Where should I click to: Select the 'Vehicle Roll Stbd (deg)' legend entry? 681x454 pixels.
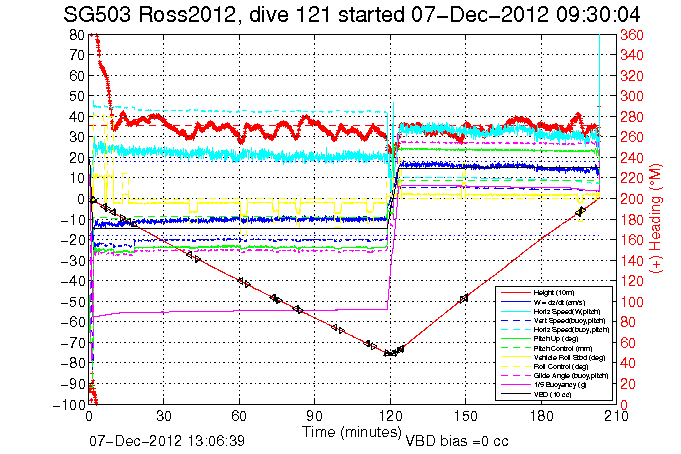point(569,358)
